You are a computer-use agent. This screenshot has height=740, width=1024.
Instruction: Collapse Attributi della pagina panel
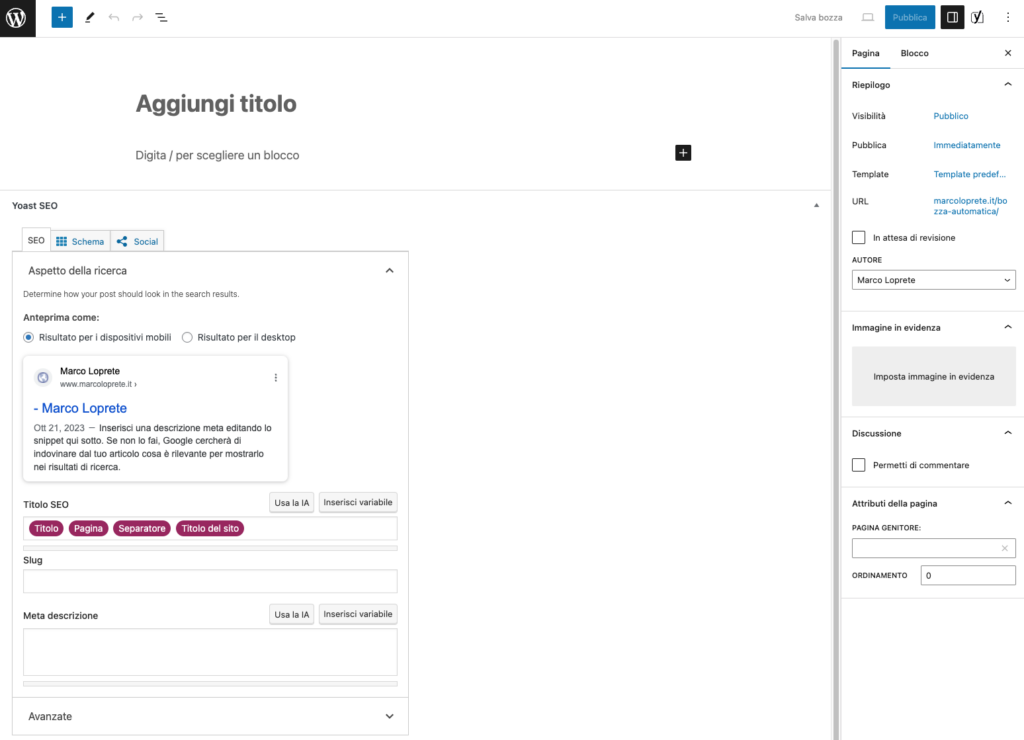(x=1008, y=503)
